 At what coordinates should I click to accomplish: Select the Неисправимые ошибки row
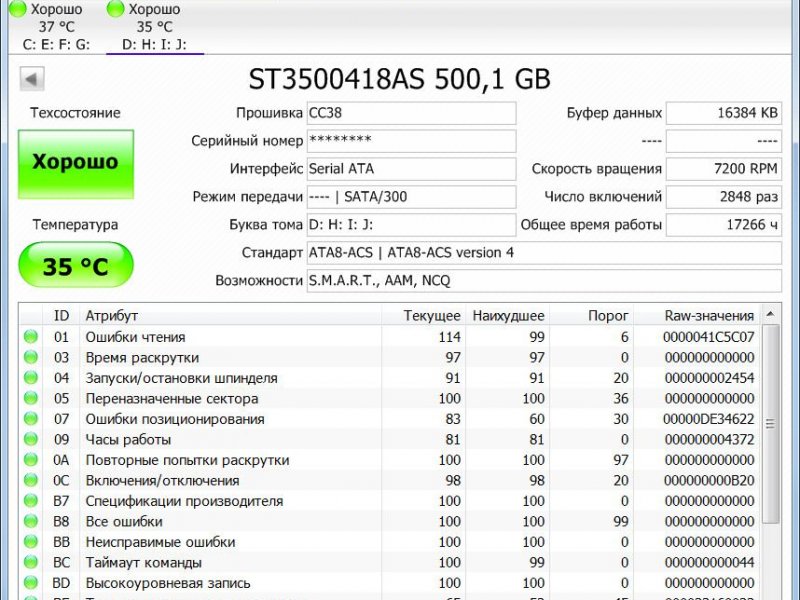pos(390,542)
